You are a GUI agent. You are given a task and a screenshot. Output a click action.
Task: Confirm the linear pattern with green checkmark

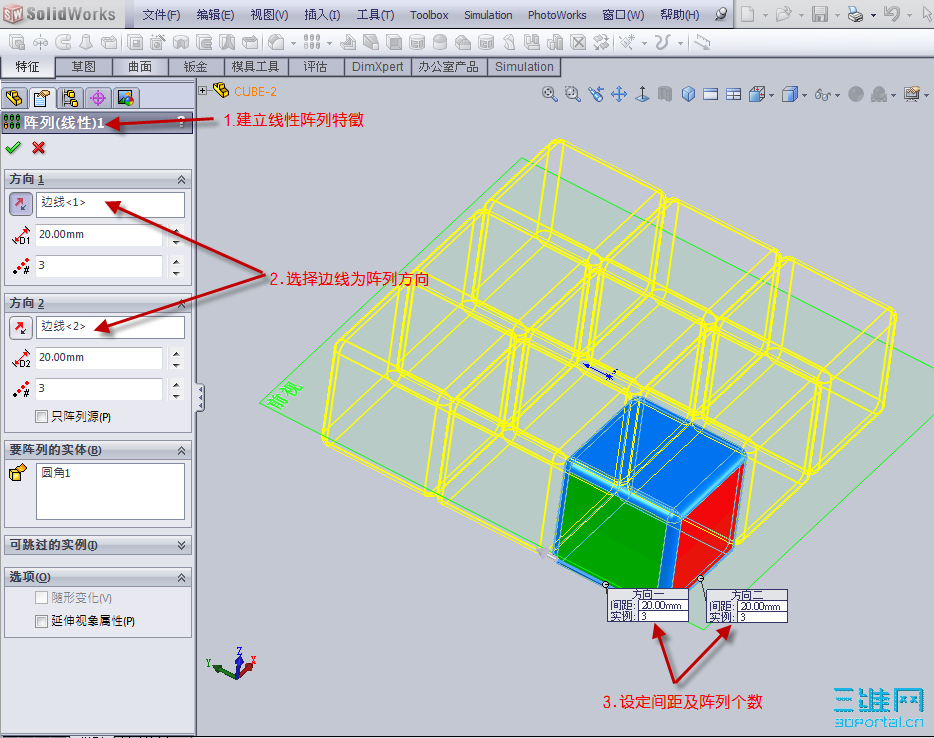click(x=13, y=147)
